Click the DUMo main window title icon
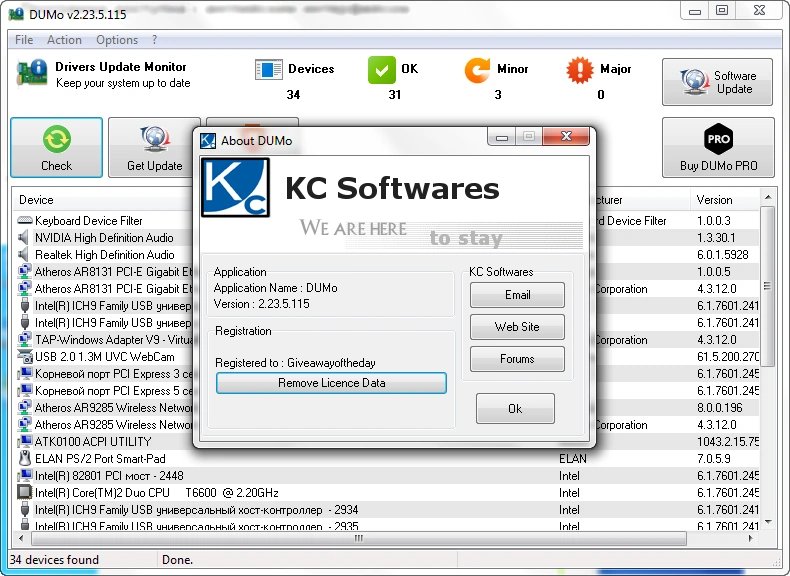This screenshot has height=576, width=790. pos(16,14)
